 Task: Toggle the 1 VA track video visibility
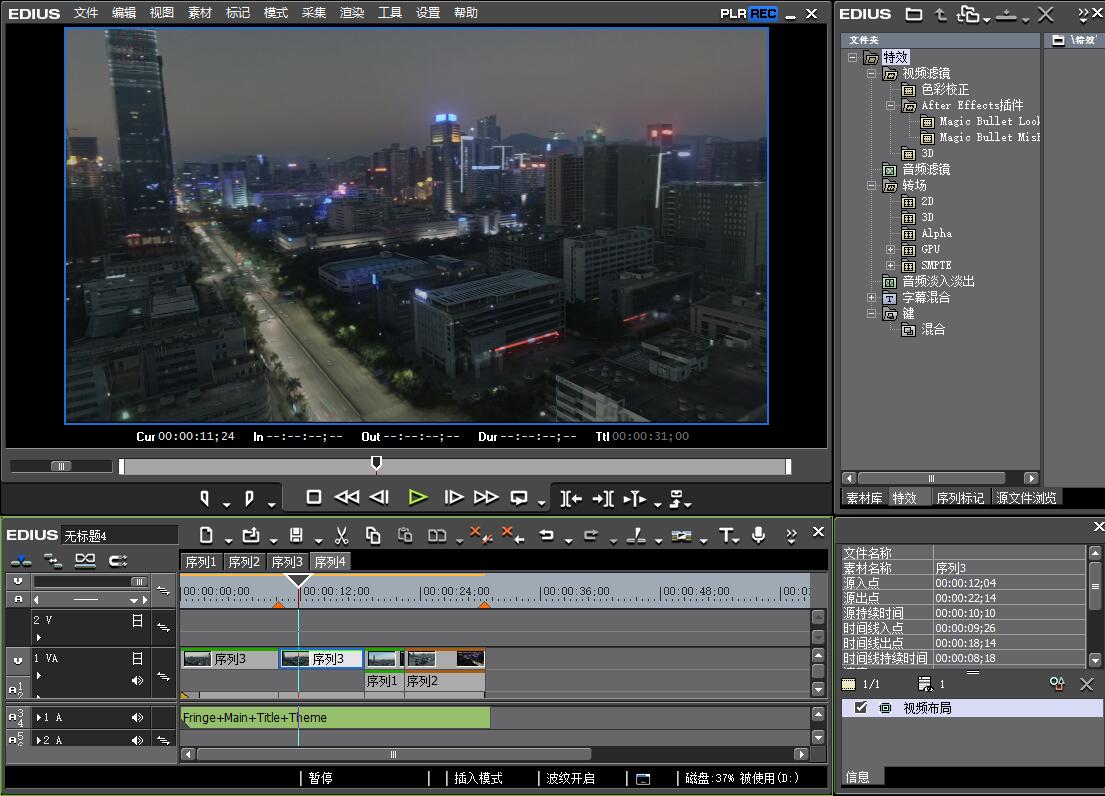pos(137,658)
